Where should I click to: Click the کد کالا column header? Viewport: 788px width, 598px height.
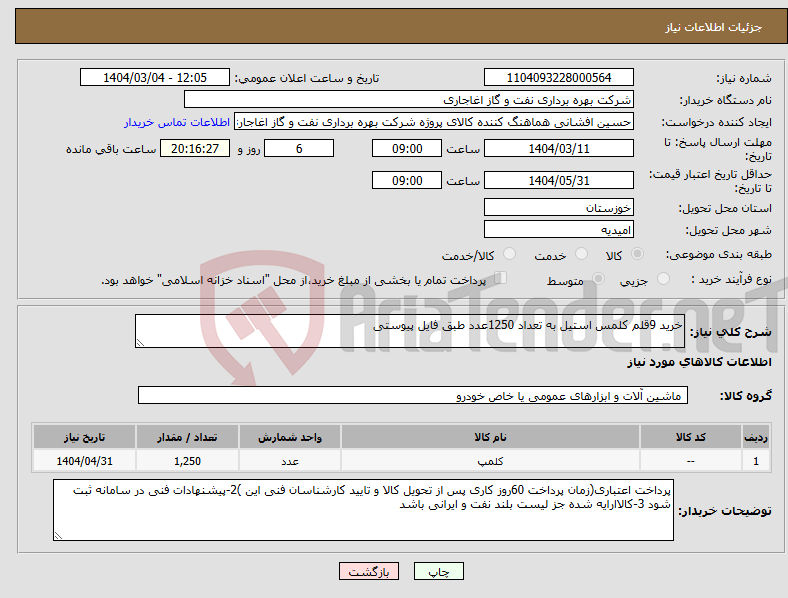(691, 437)
